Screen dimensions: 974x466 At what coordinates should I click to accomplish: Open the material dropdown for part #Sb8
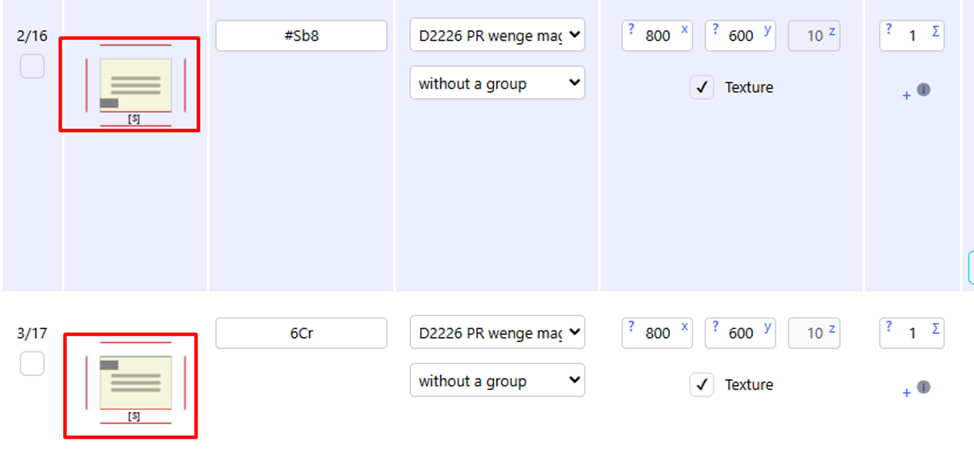point(497,36)
